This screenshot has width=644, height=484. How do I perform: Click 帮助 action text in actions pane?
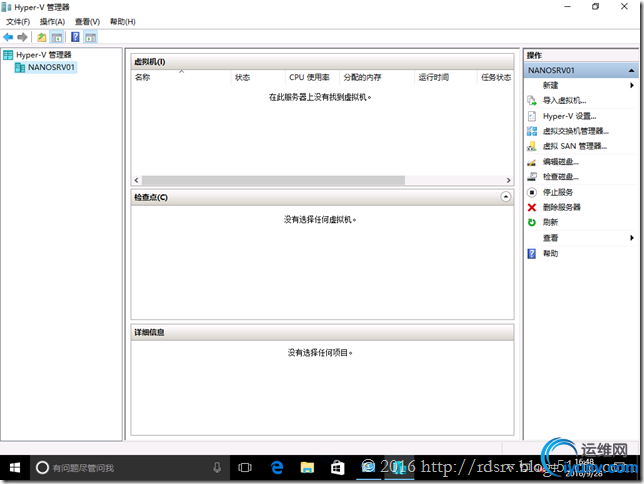(550, 254)
